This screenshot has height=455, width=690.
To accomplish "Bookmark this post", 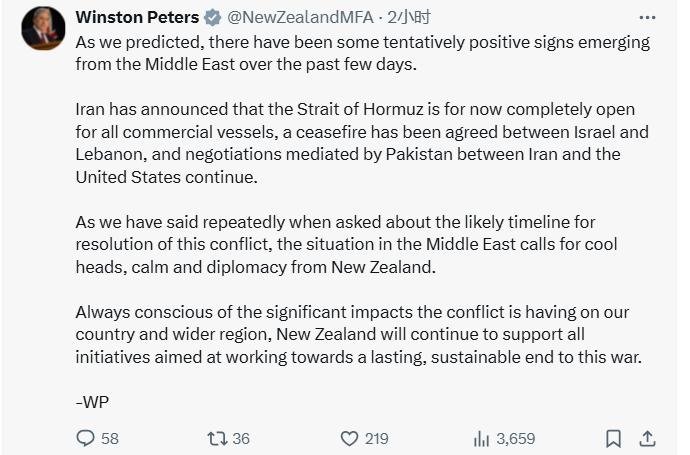I will (x=614, y=438).
